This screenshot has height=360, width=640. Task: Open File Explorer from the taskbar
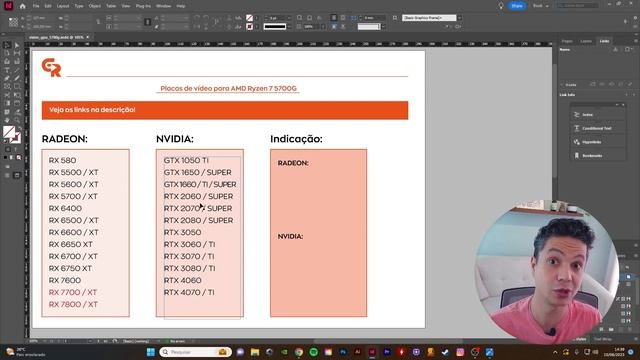pos(255,352)
